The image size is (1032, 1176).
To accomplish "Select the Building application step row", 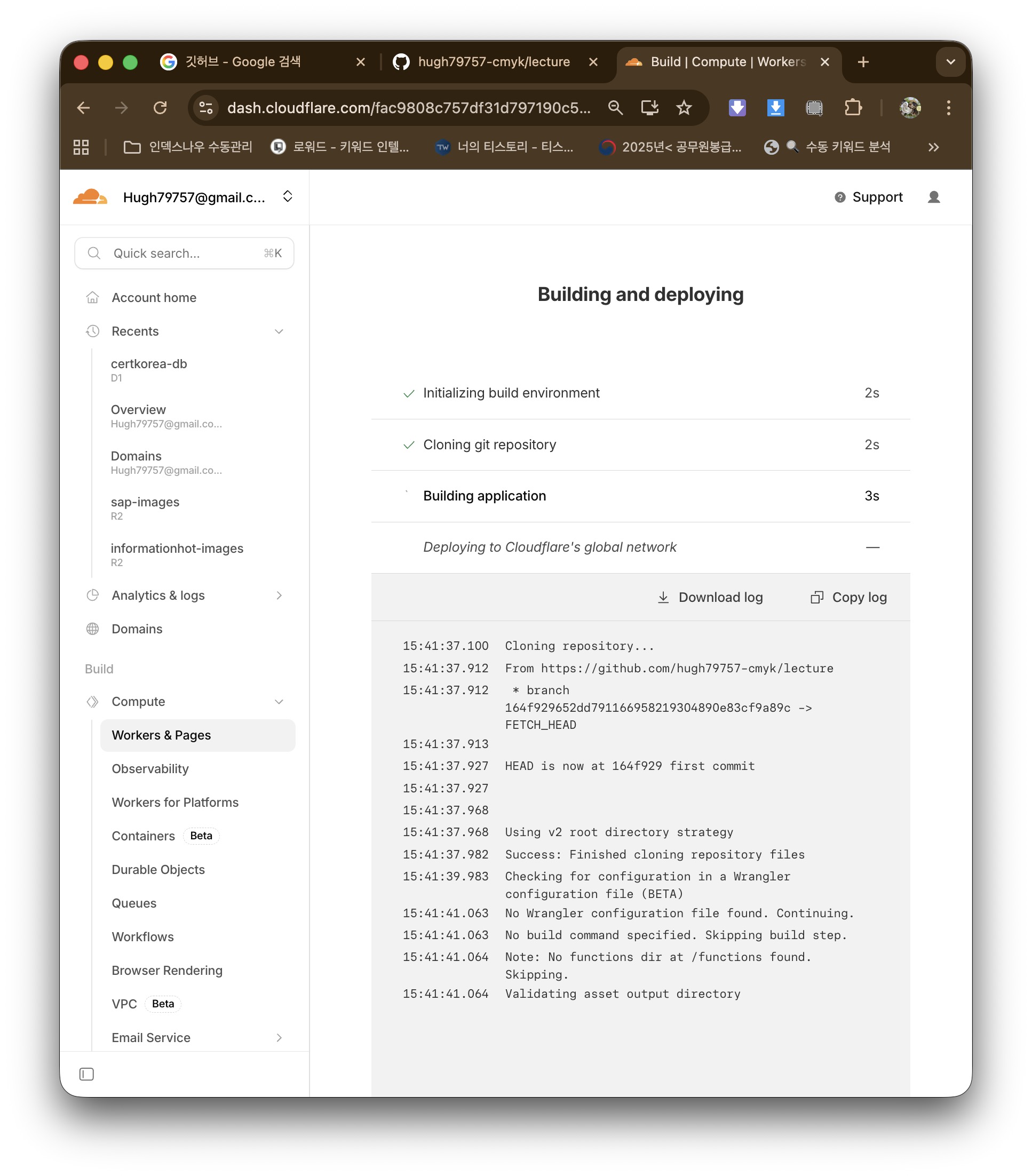I will click(x=640, y=496).
